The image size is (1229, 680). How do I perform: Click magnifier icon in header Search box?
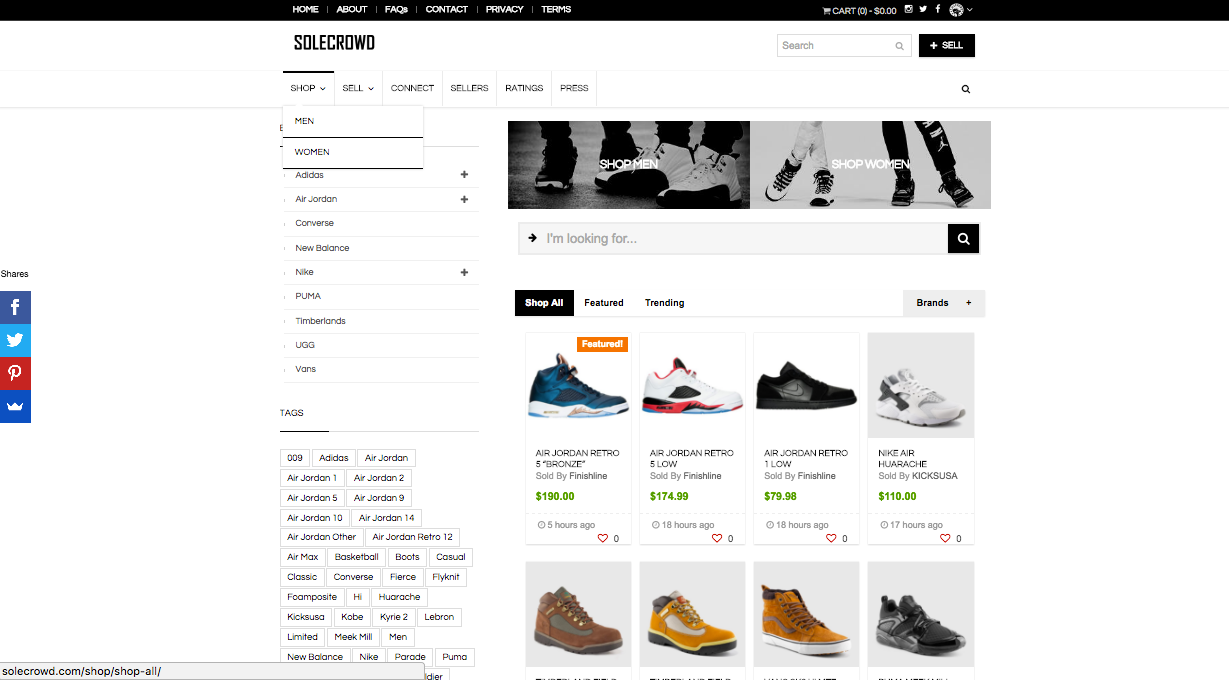coord(900,46)
